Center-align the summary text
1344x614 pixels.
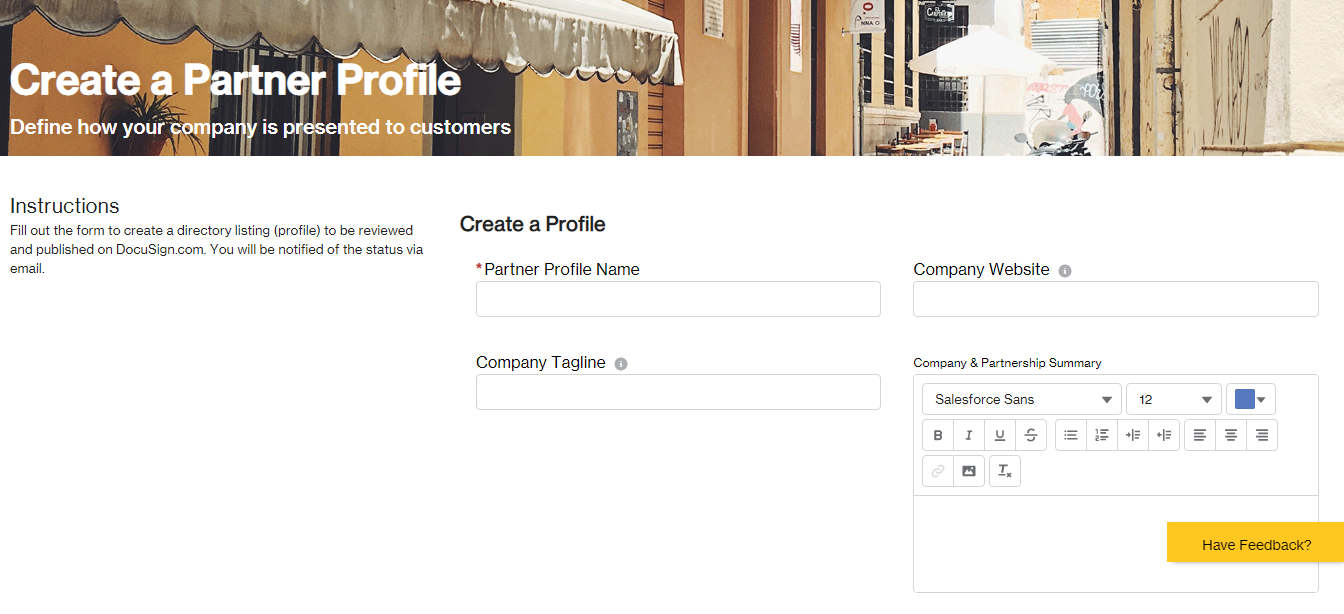pyautogui.click(x=1230, y=434)
